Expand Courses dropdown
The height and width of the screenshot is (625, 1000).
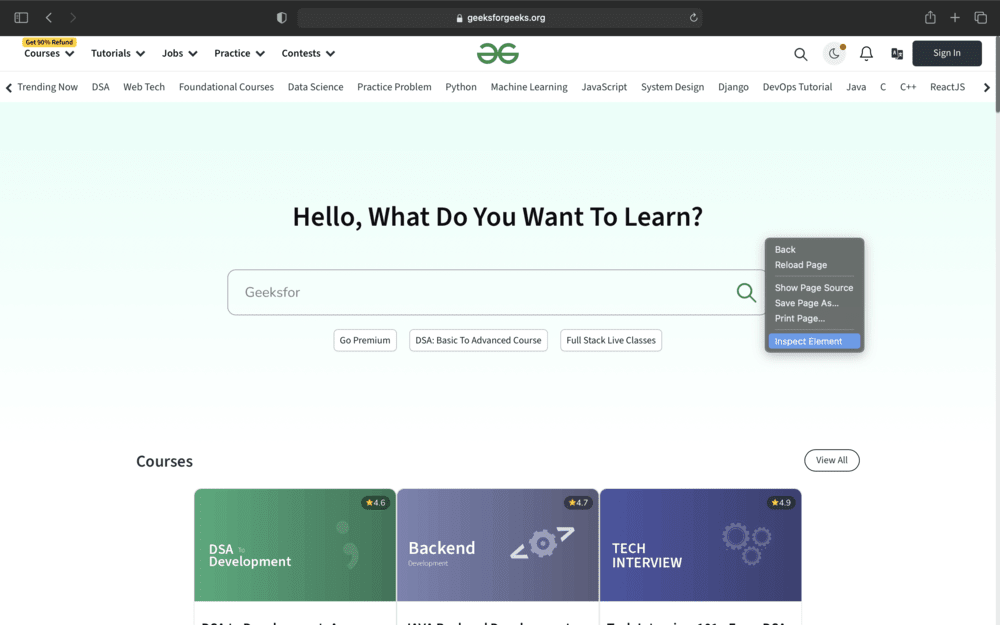[49, 54]
